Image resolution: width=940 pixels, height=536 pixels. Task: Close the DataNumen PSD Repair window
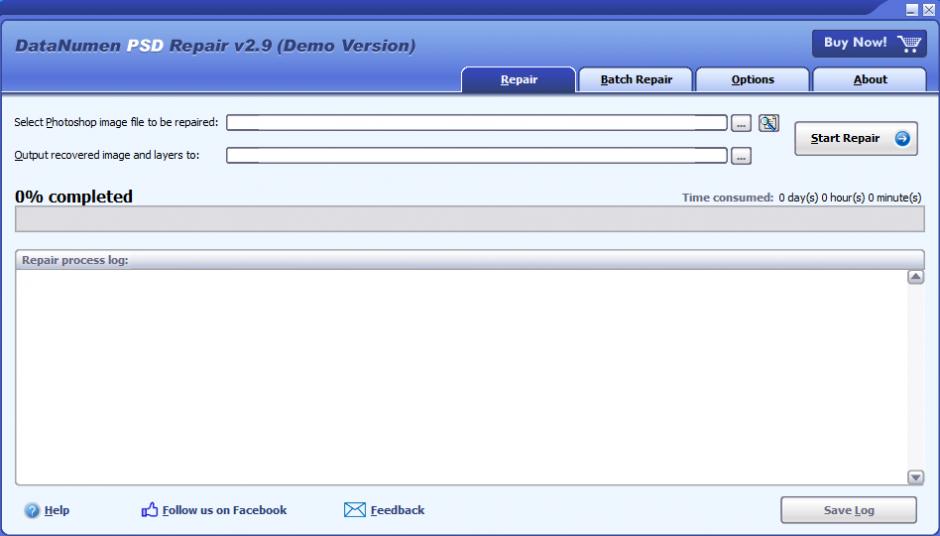pos(928,10)
